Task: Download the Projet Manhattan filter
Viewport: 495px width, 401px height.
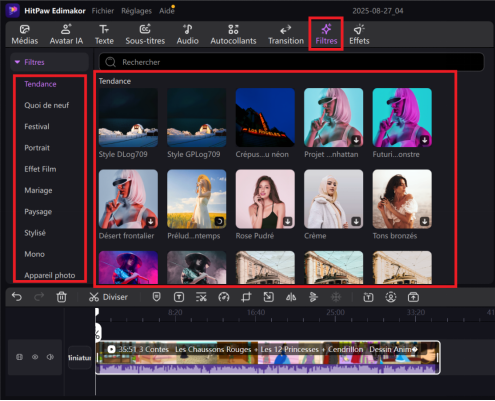Action: (356, 140)
